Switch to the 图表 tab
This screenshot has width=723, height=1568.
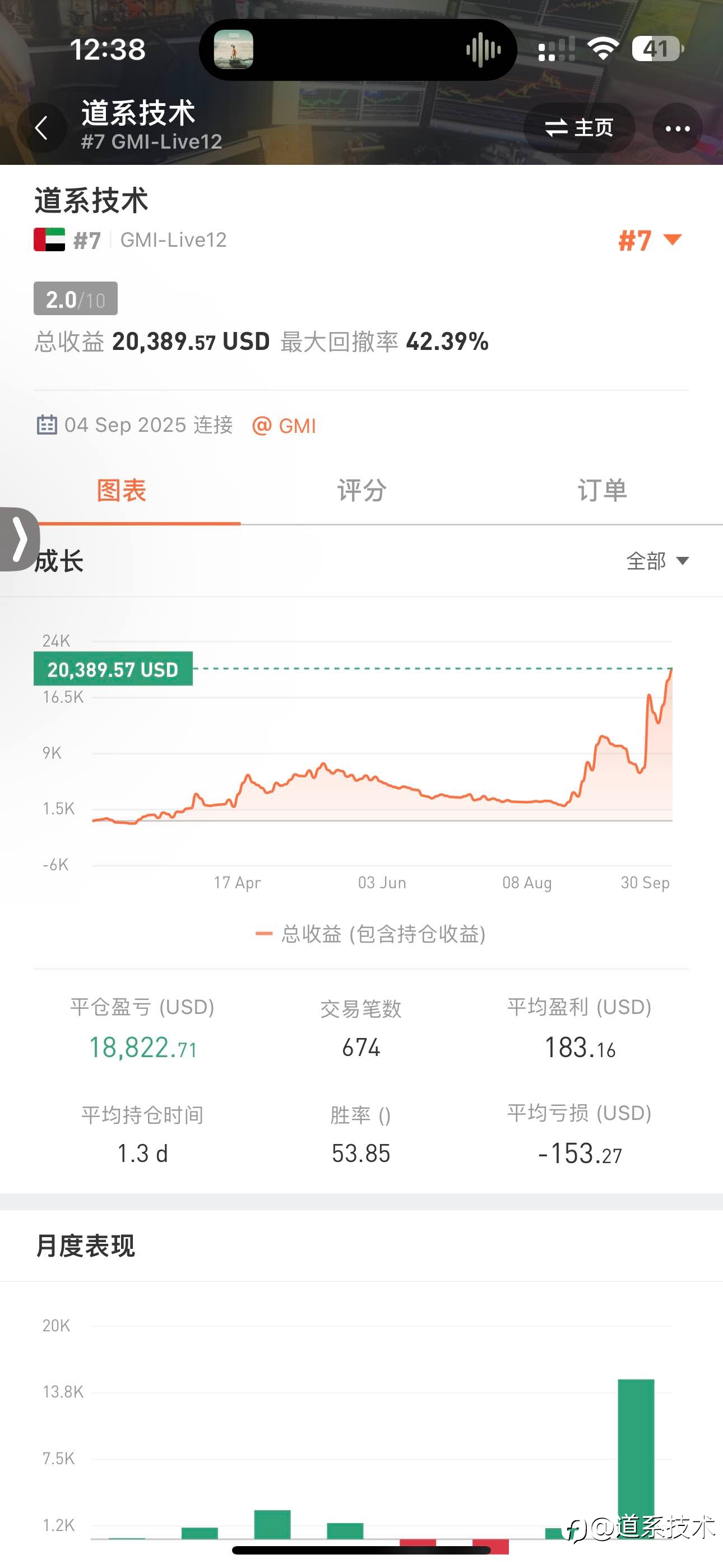(x=121, y=491)
